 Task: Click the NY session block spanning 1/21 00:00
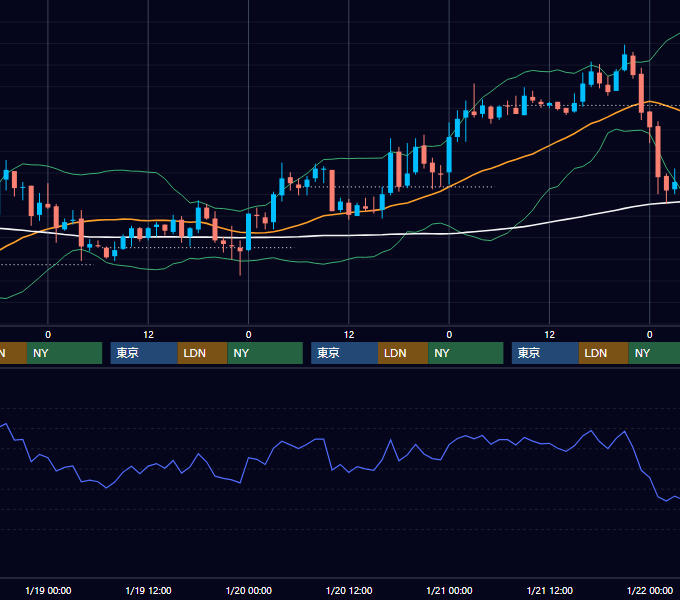(466, 353)
